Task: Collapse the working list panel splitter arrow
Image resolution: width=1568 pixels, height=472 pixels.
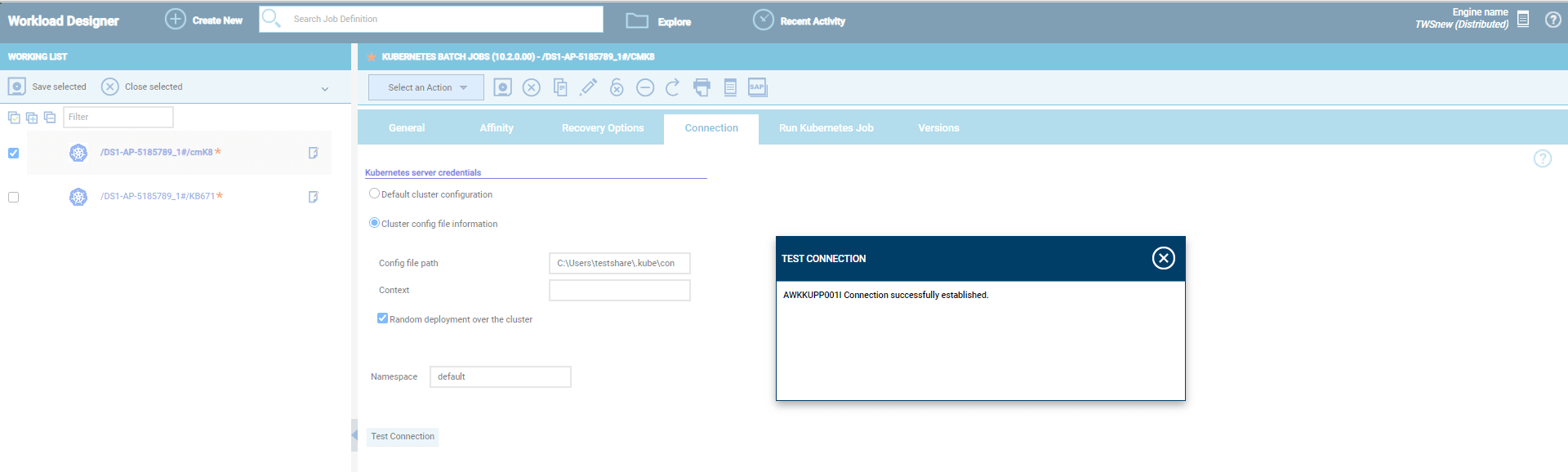Action: tap(354, 435)
